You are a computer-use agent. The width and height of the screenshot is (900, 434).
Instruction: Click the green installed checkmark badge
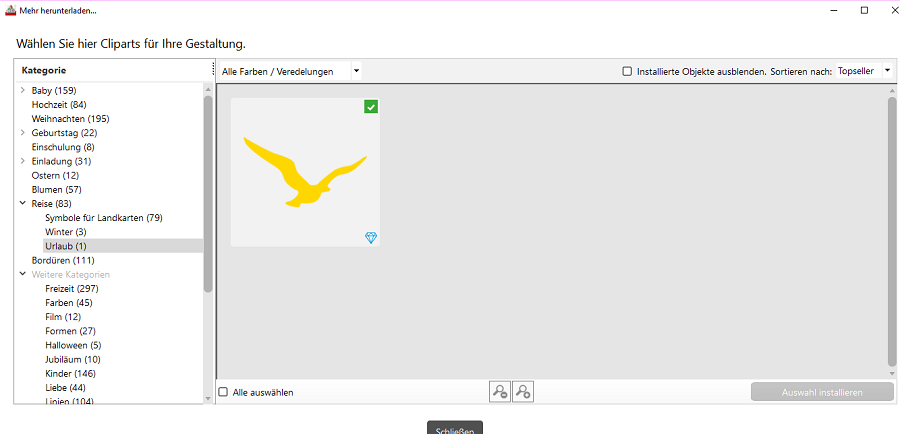[371, 107]
